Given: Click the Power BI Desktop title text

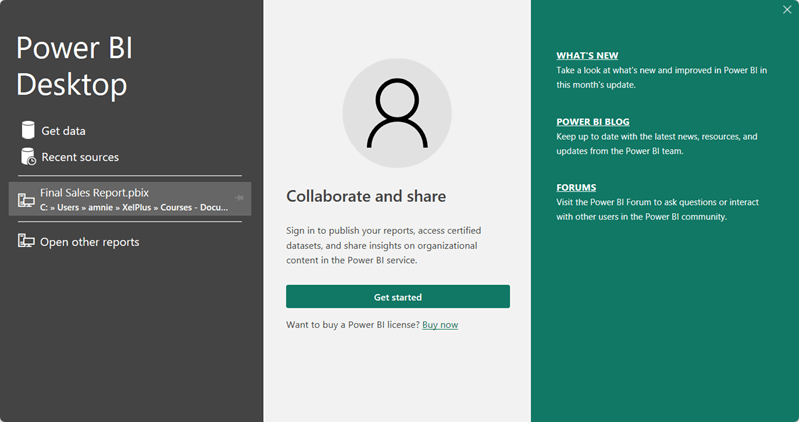Looking at the screenshot, I should [73, 66].
